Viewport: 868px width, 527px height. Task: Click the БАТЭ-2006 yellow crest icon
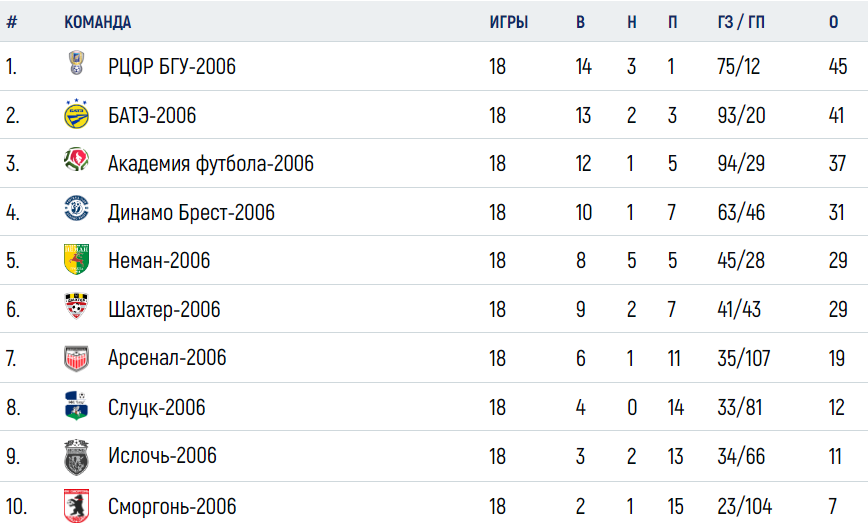[76, 114]
